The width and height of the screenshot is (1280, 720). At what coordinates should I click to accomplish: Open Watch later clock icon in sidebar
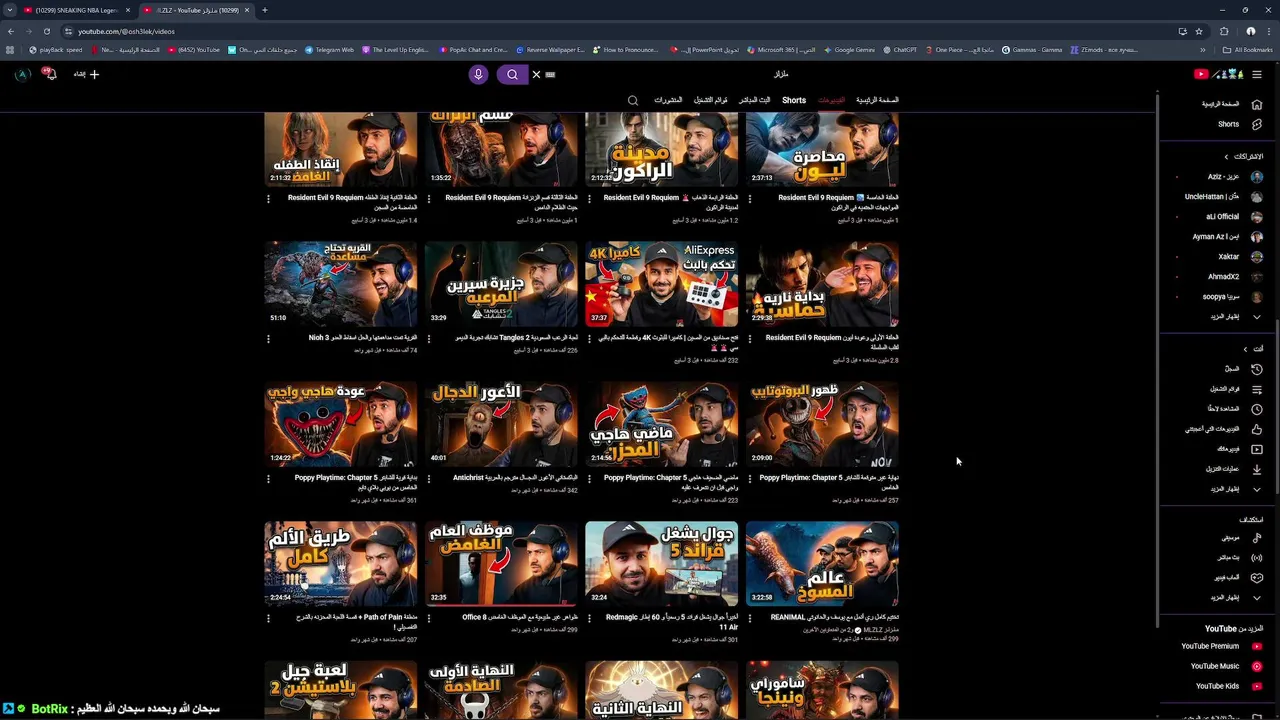coord(1257,409)
